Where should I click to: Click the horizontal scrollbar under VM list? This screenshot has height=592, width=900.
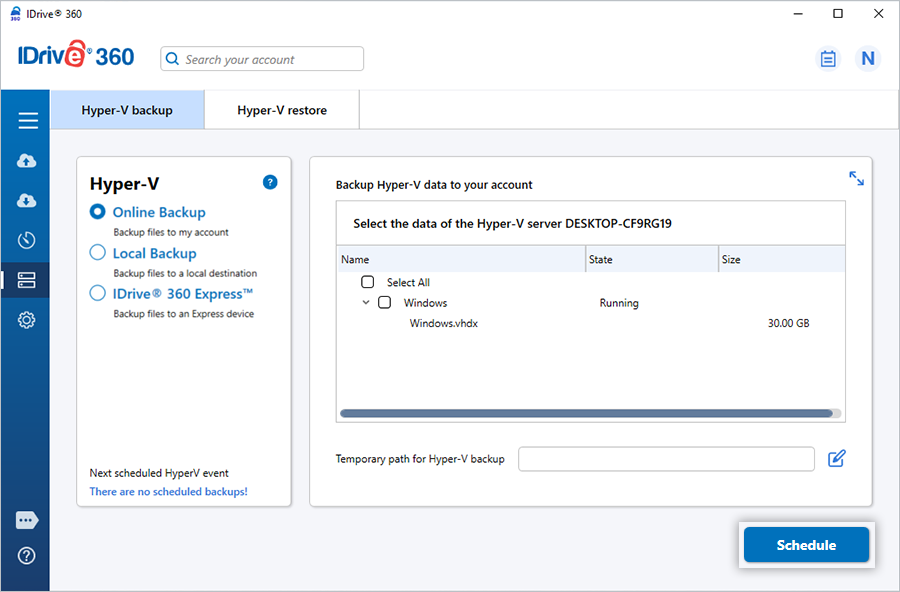[586, 413]
